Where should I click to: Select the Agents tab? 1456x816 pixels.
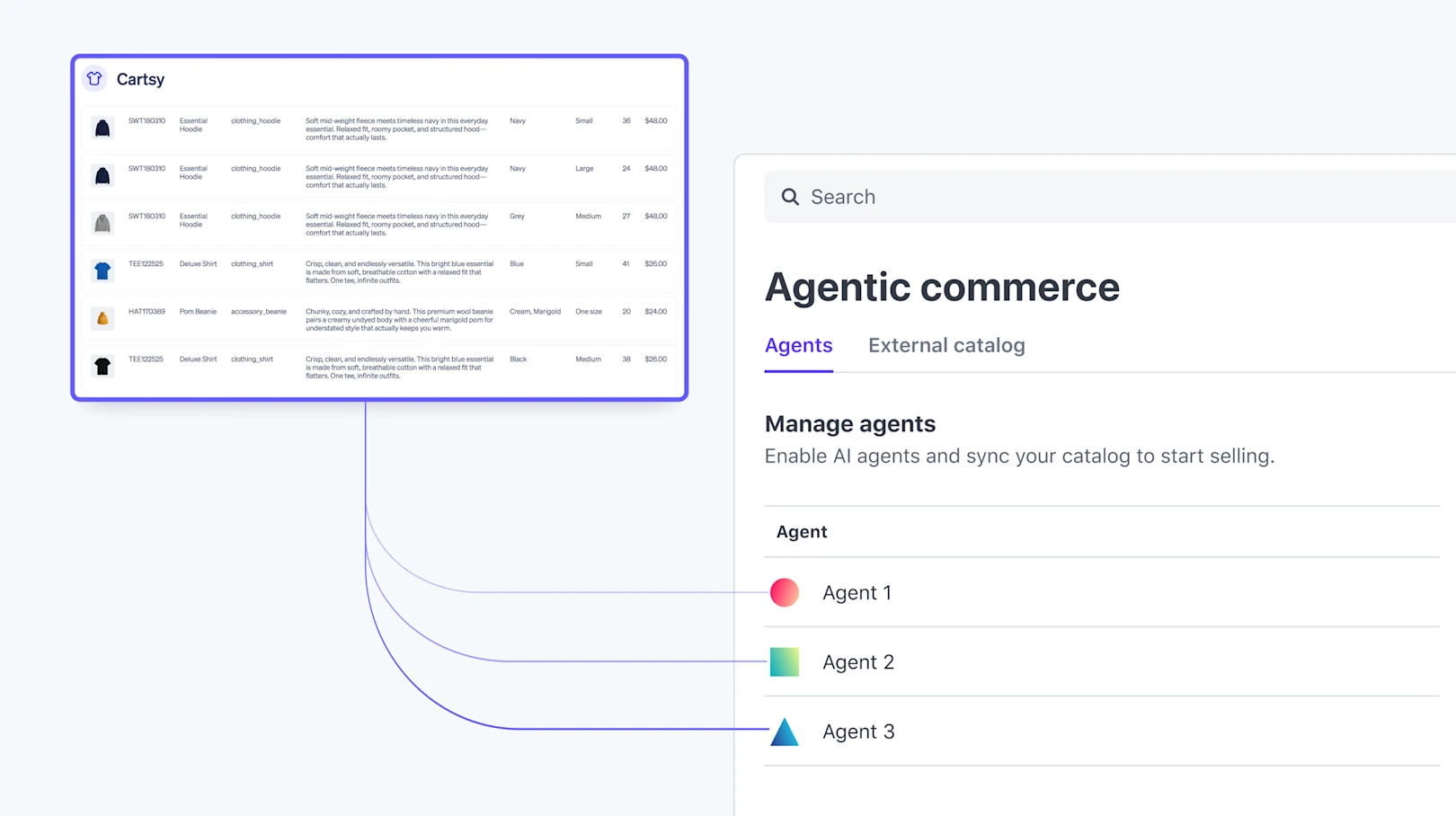798,345
